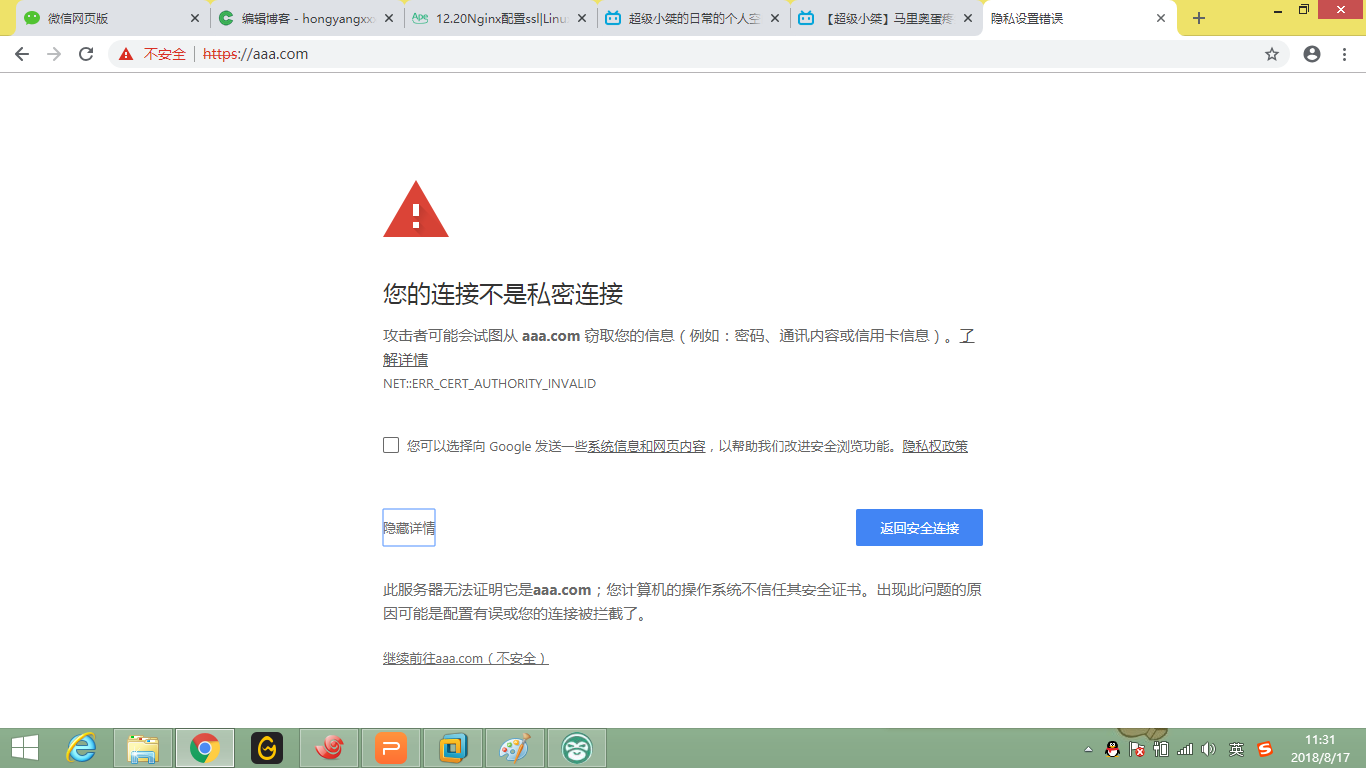Viewport: 1366px width, 768px height.
Task: Switch to the 微信网页版 tab
Action: tap(111, 18)
